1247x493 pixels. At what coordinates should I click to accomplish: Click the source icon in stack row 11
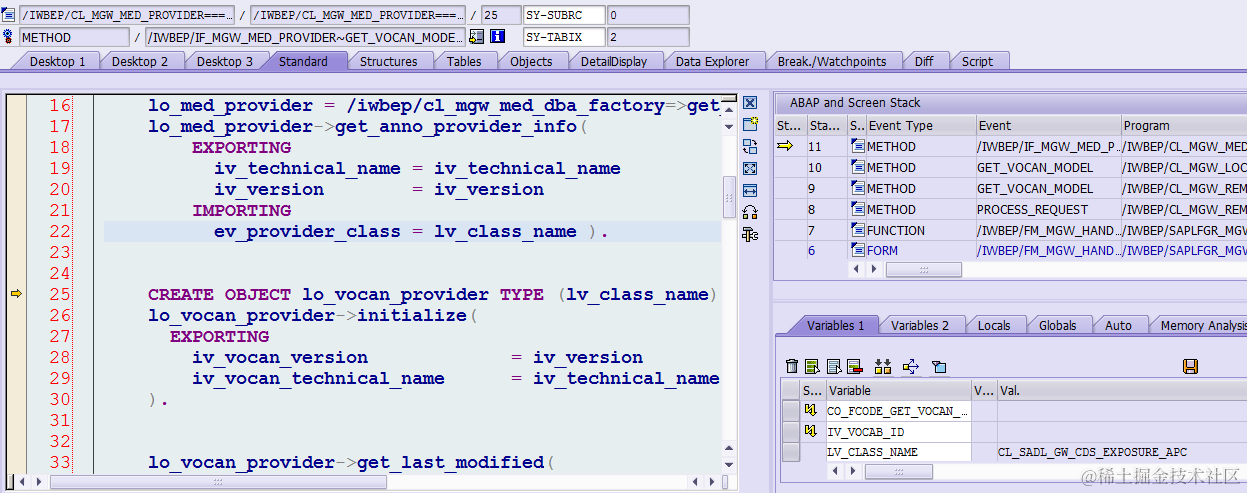(858, 146)
